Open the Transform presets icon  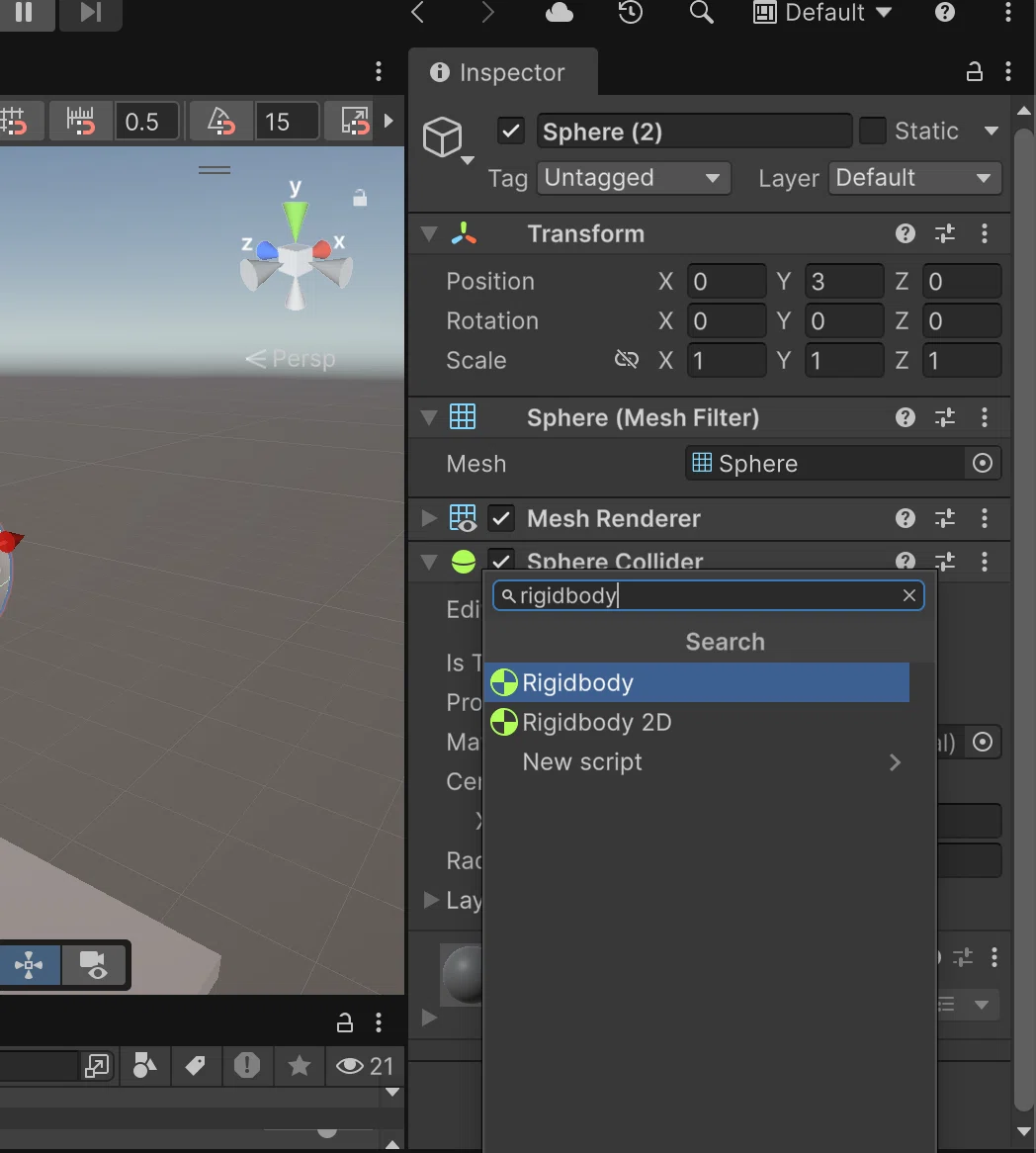tap(945, 233)
